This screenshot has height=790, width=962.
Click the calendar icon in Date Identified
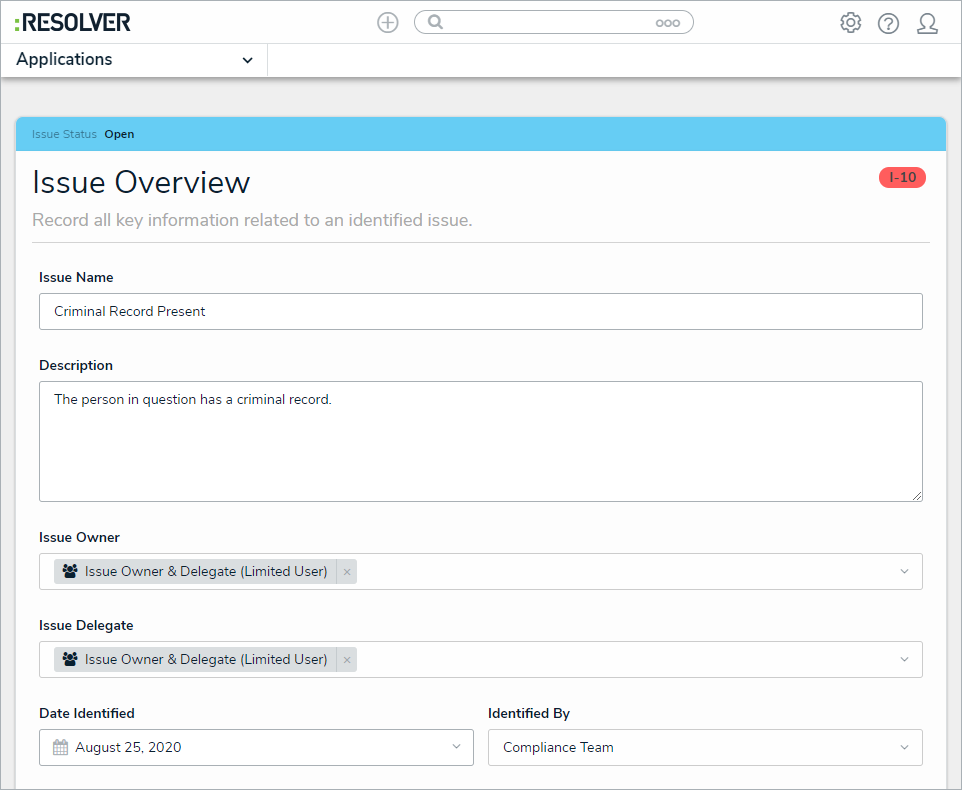(60, 747)
